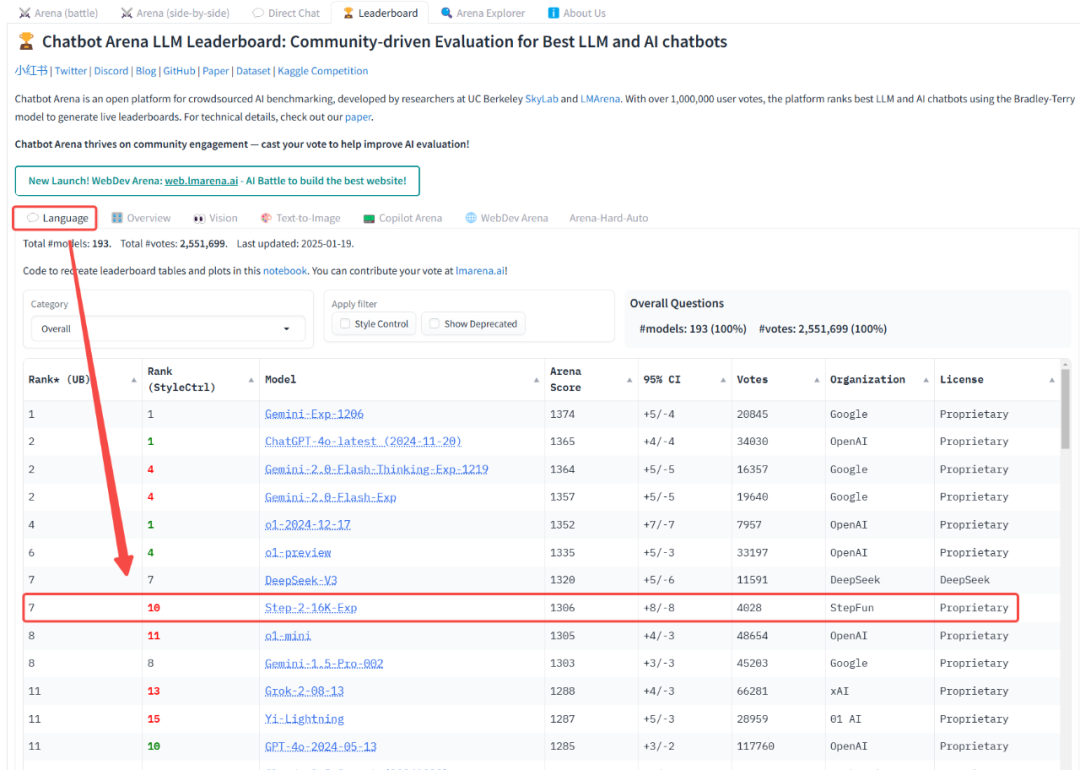This screenshot has width=1080, height=770.
Task: Click the trophy icon on Leaderboard tab
Action: 348,13
